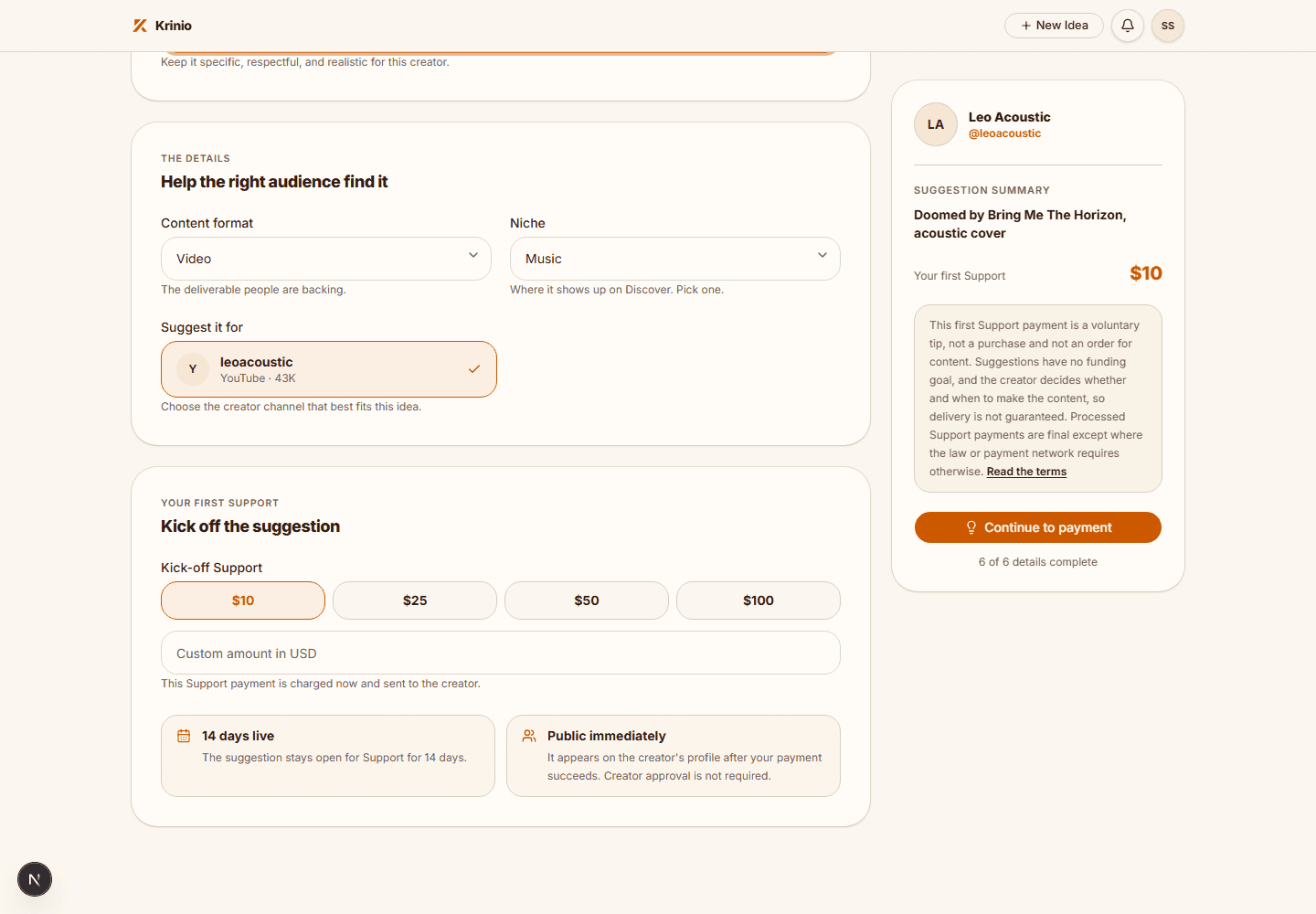Screen dimensions: 1316x914
Task: Click the 'Suggest it for' label
Action: click(x=202, y=327)
